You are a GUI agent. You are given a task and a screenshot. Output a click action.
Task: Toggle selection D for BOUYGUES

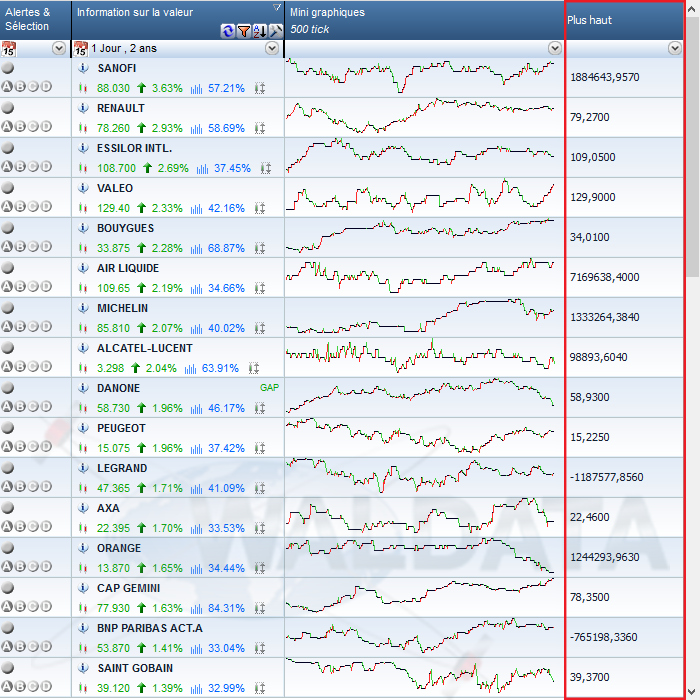pos(46,246)
